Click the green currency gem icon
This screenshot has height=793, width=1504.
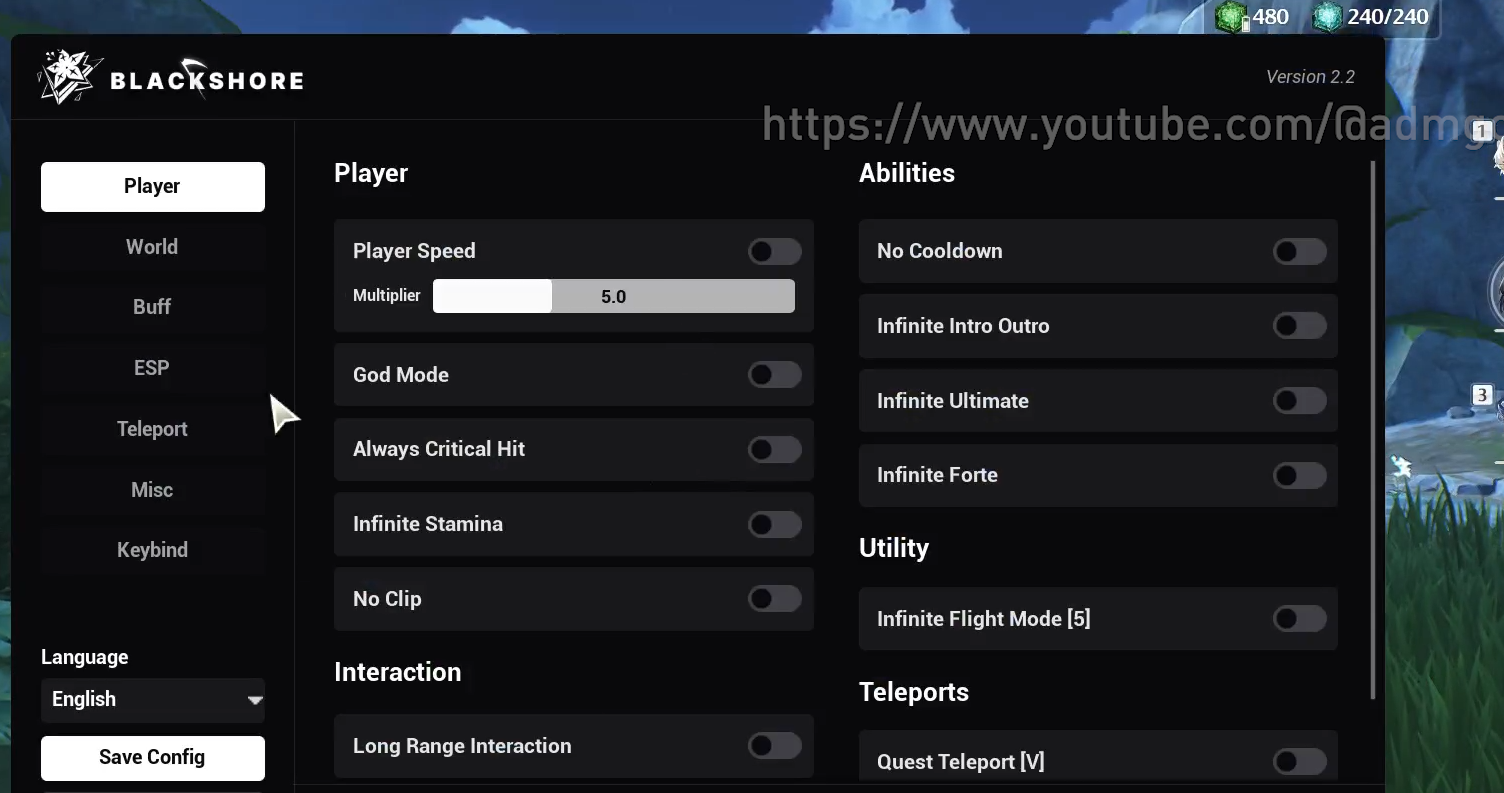click(x=1231, y=17)
